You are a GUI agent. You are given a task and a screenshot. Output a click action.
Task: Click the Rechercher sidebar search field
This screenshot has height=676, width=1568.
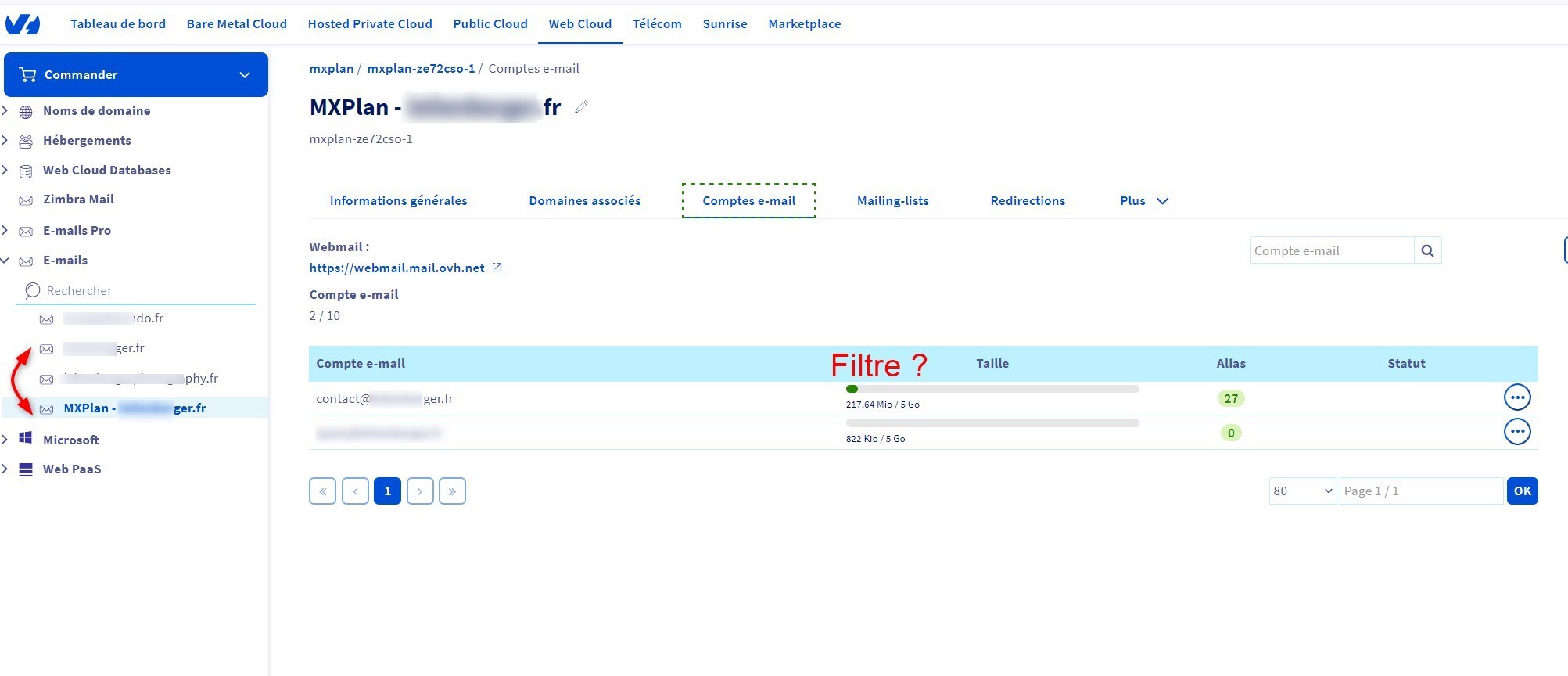tap(141, 291)
